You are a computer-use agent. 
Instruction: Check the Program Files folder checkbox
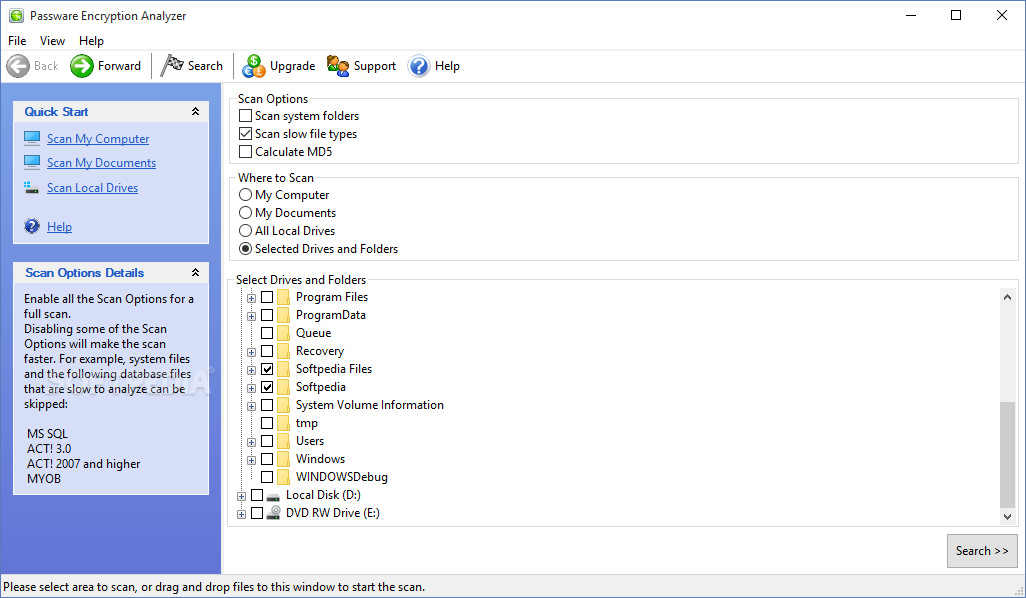click(x=267, y=297)
